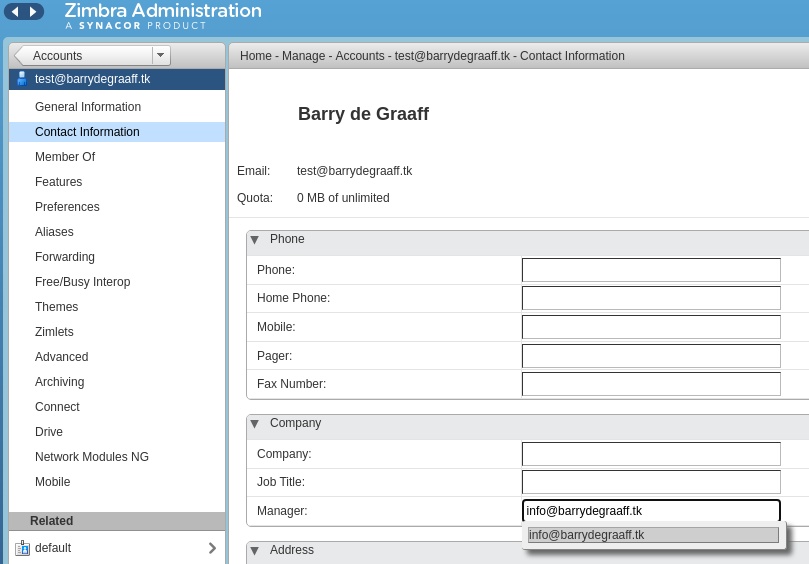Open the Accounts dropdown arrow
The image size is (809, 564).
pos(160,56)
